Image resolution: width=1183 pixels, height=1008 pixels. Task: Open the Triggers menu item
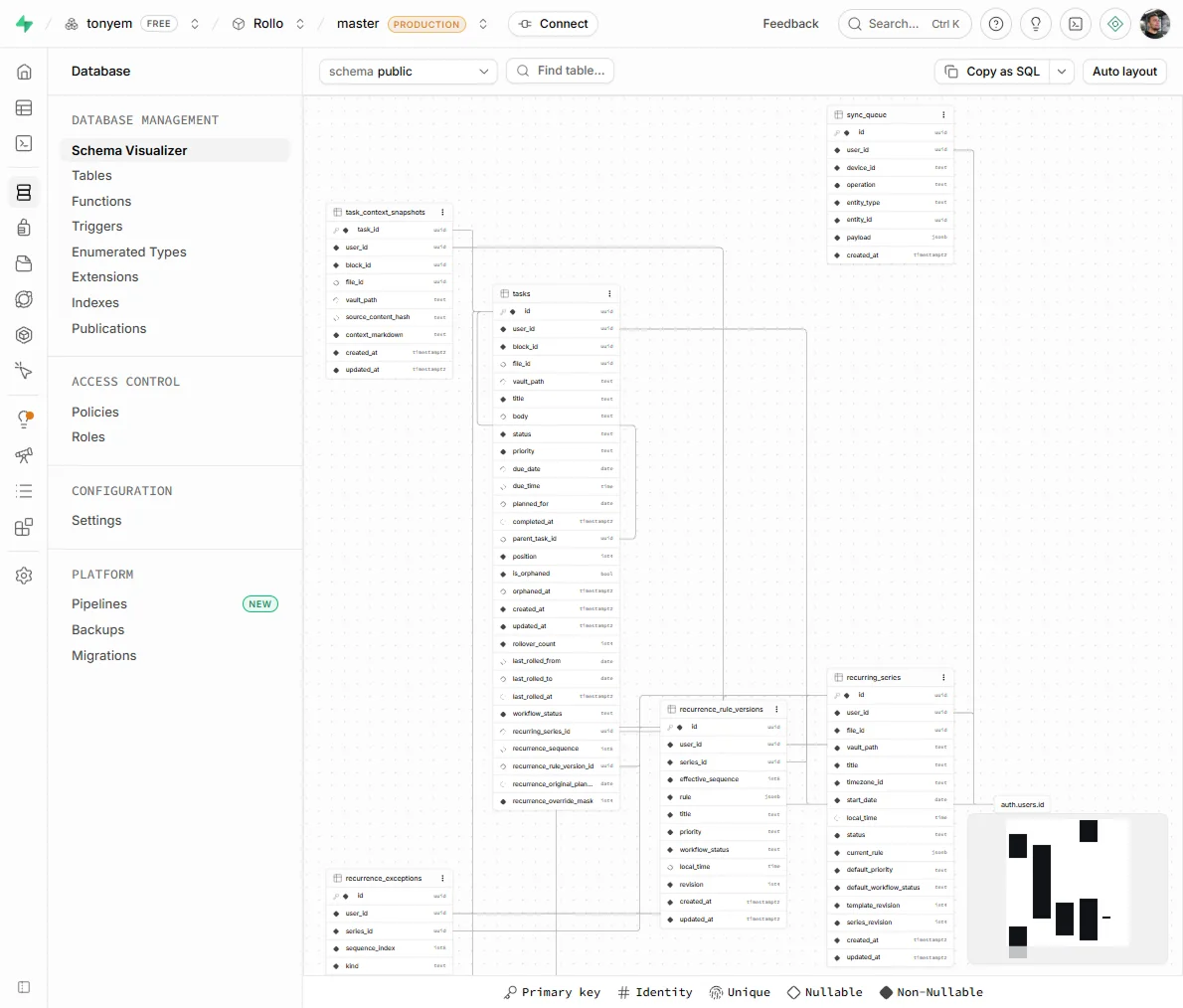[96, 227]
